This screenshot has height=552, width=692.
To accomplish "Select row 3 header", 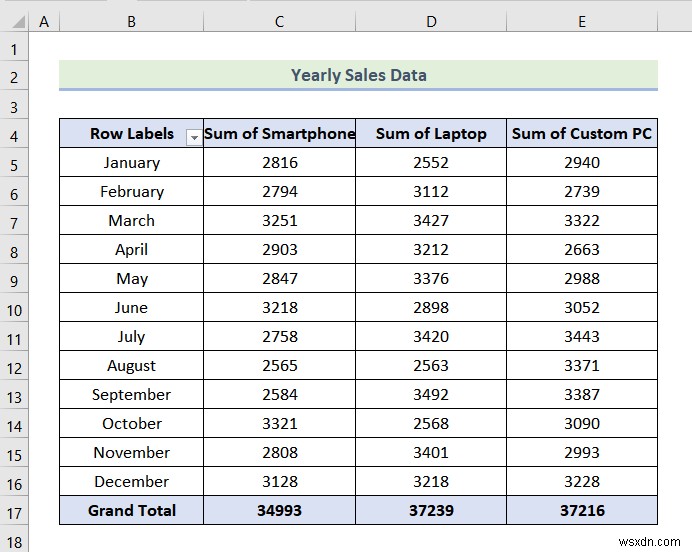I will coord(14,107).
